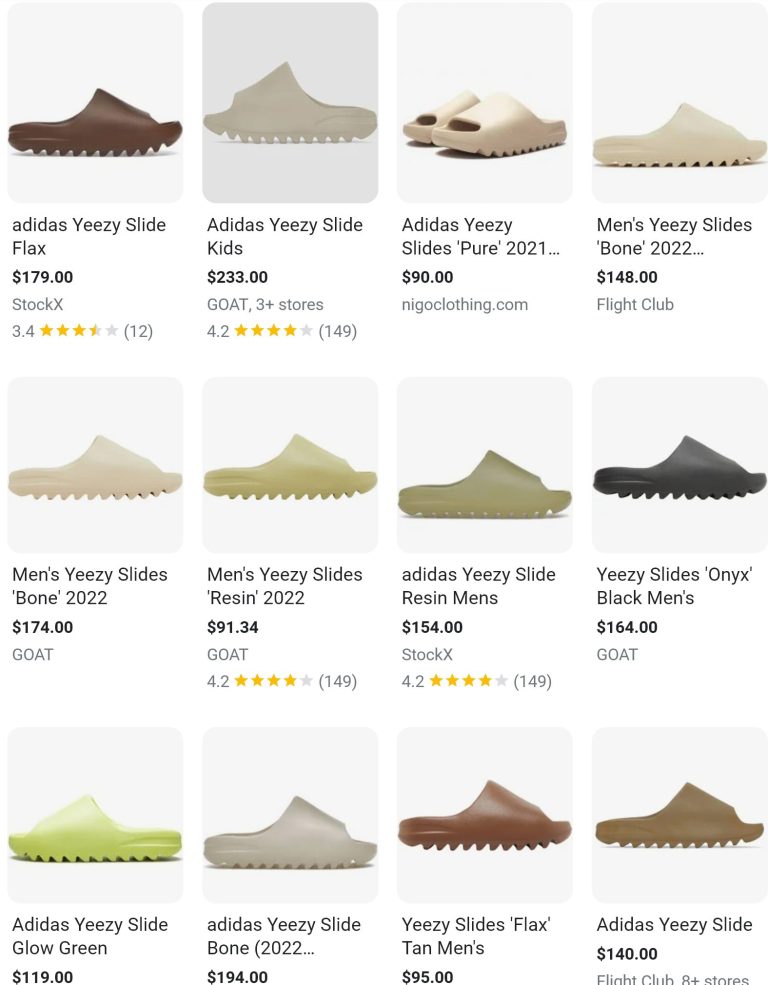Click the Yeezy Slide Resin Mens product photo
This screenshot has height=985, width=768.
(485, 464)
